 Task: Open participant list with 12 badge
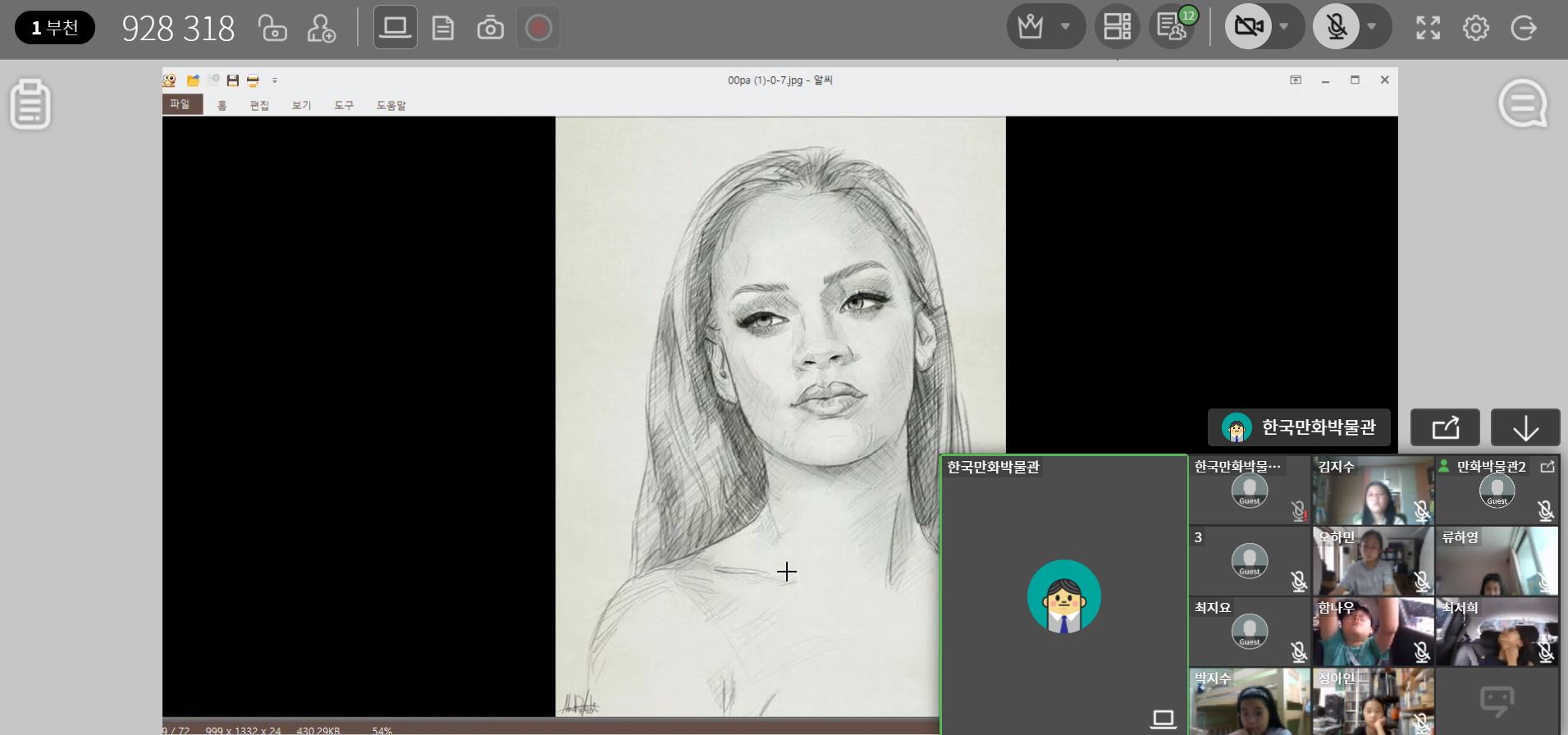tap(1172, 26)
